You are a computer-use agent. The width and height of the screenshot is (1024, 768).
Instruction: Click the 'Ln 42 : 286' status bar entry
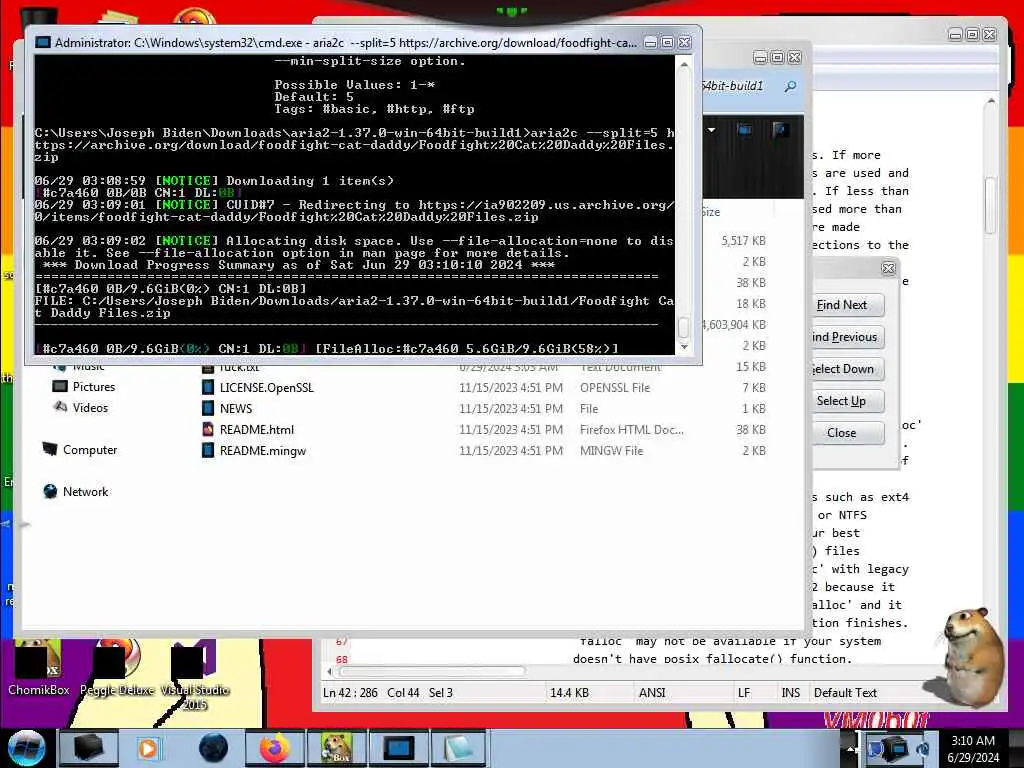point(350,693)
